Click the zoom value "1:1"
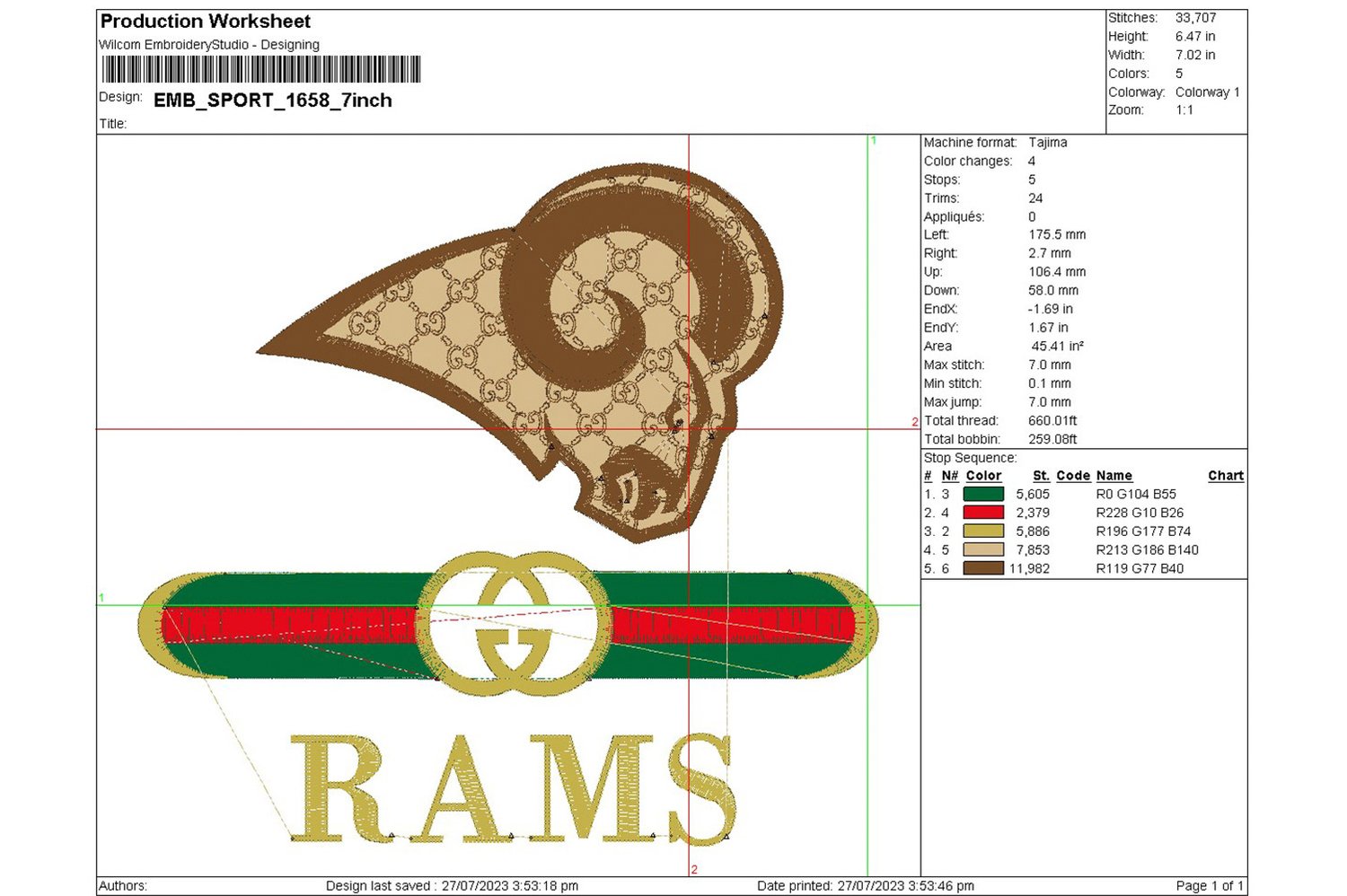Screen dimensions: 1347x896 pyautogui.click(x=1185, y=110)
